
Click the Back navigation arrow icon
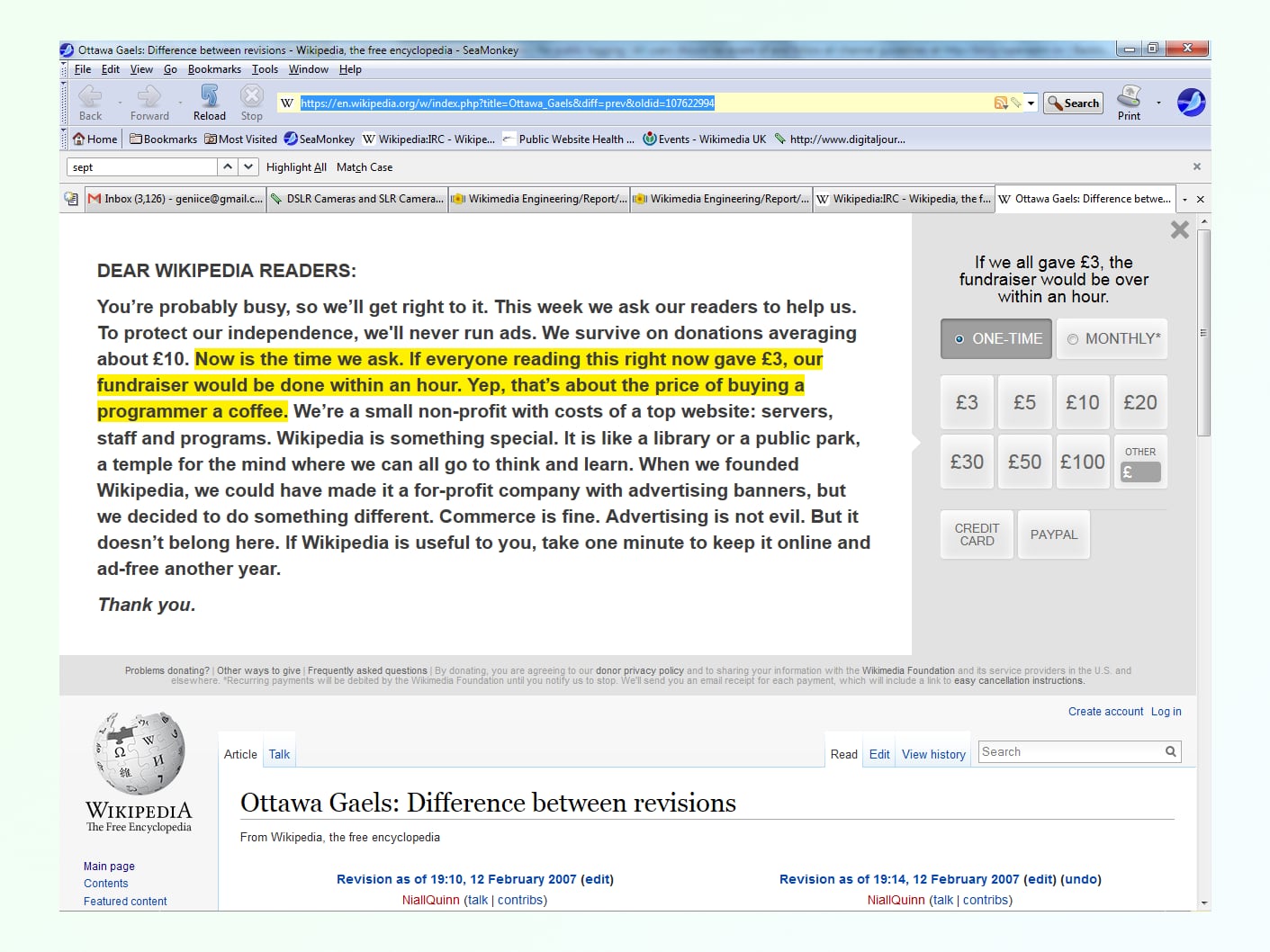(89, 95)
